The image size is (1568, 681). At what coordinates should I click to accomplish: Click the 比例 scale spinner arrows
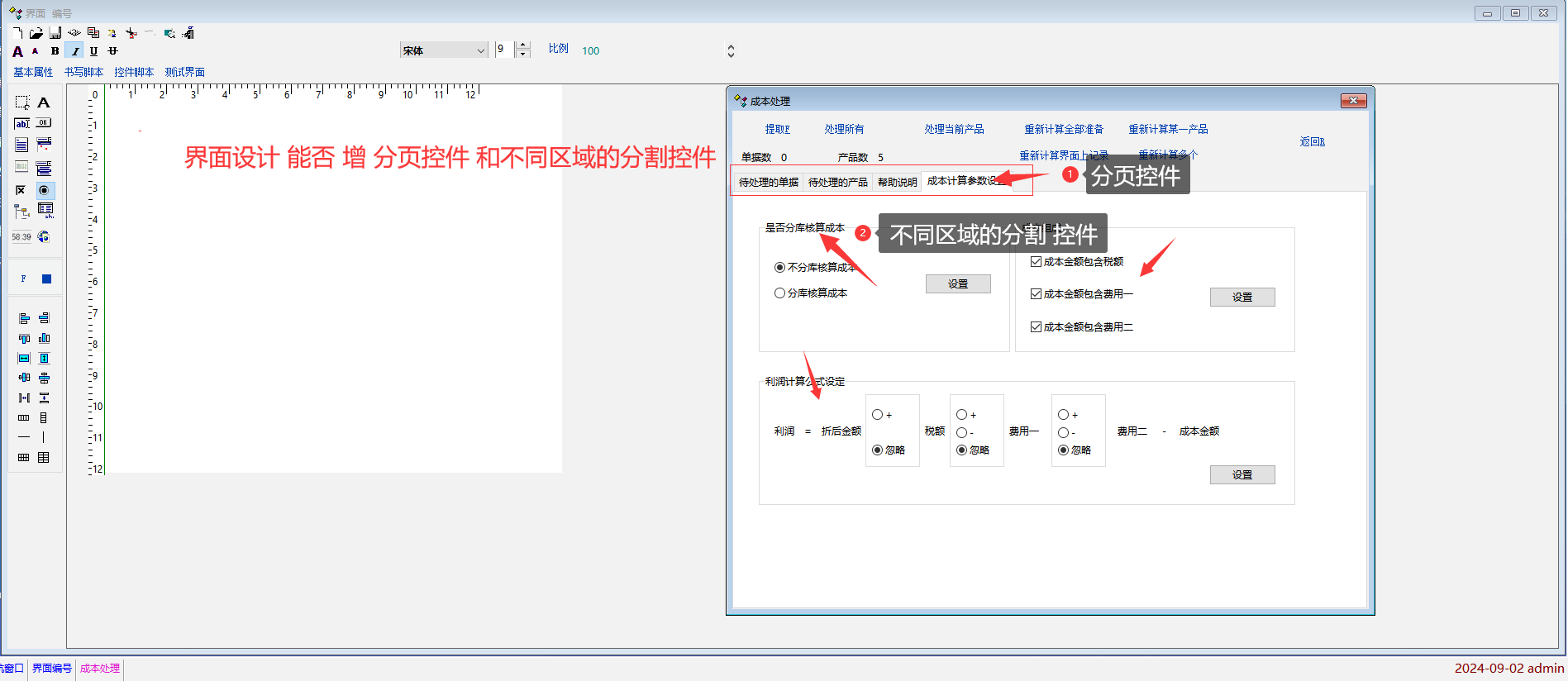coord(731,50)
